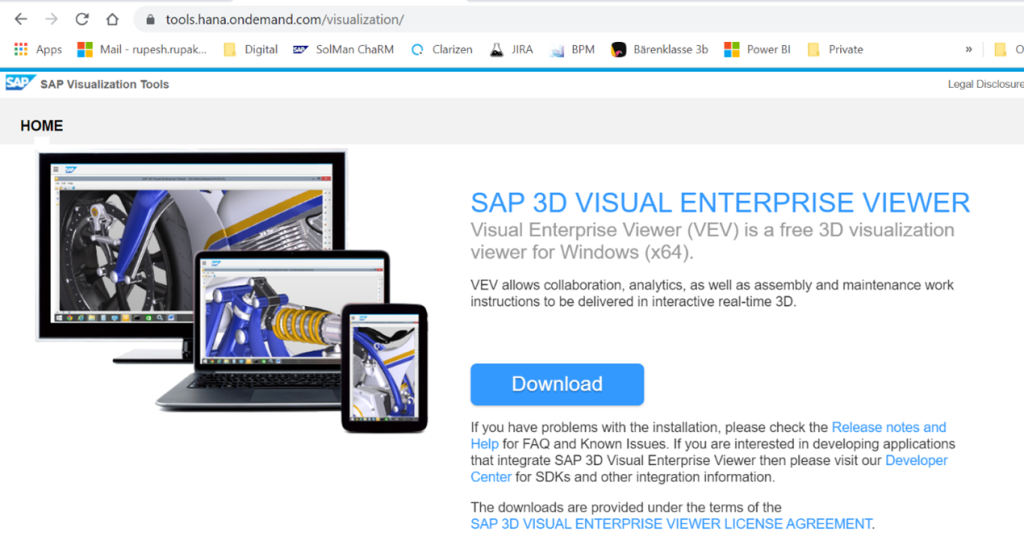Open the JIRA bookmark

(x=510, y=49)
